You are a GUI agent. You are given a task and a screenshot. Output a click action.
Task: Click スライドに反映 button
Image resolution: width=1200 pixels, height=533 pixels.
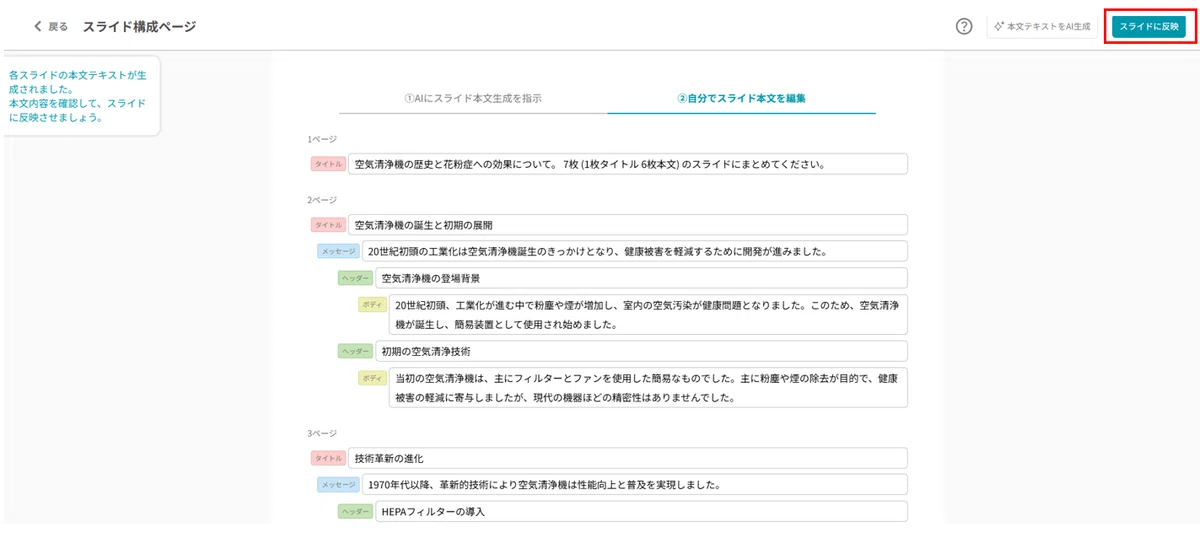[x=1149, y=27]
